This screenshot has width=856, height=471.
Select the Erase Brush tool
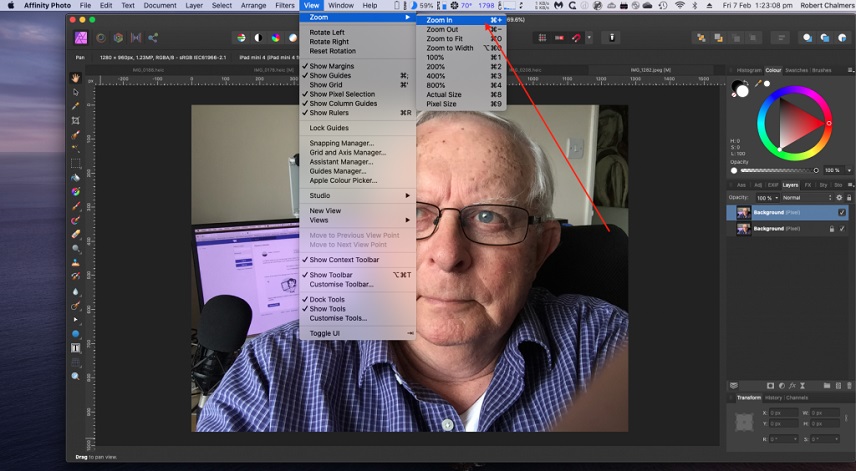click(75, 234)
